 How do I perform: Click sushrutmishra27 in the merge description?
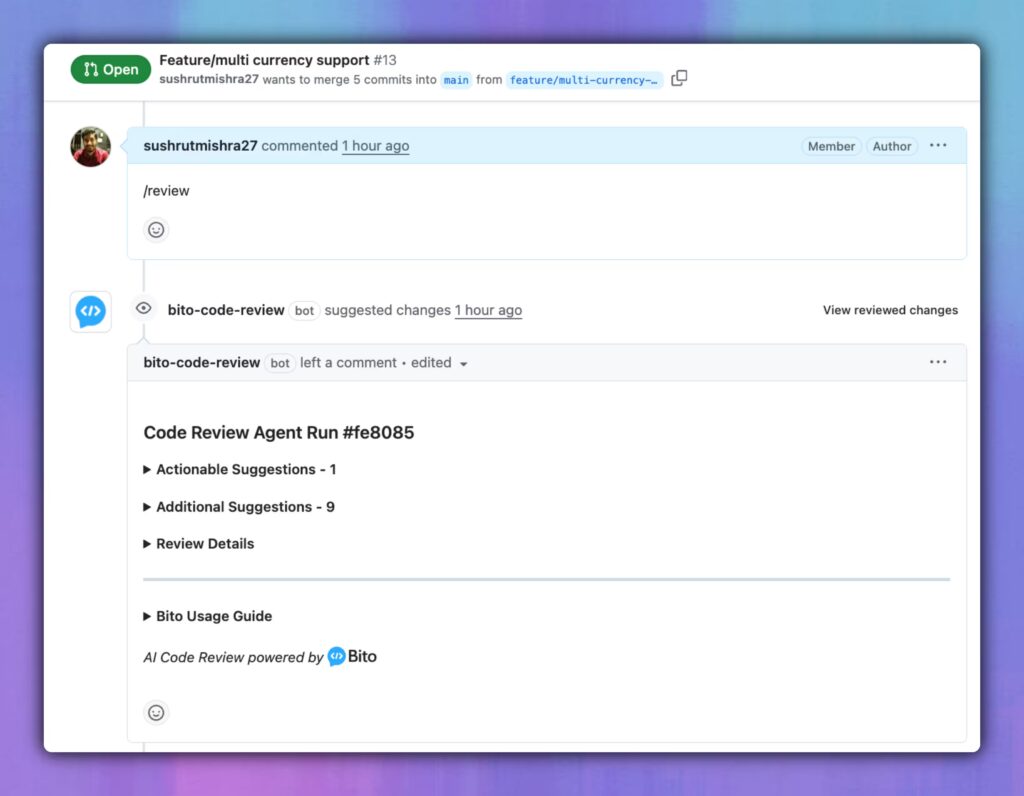(x=209, y=80)
